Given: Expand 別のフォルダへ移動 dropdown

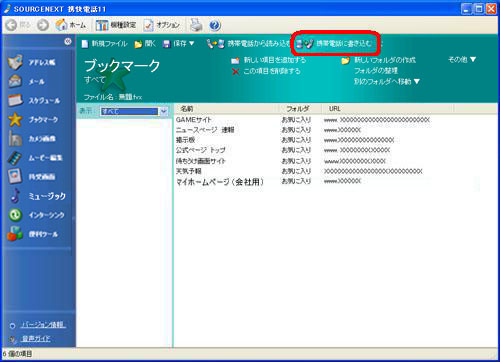Looking at the screenshot, I should pos(387,81).
